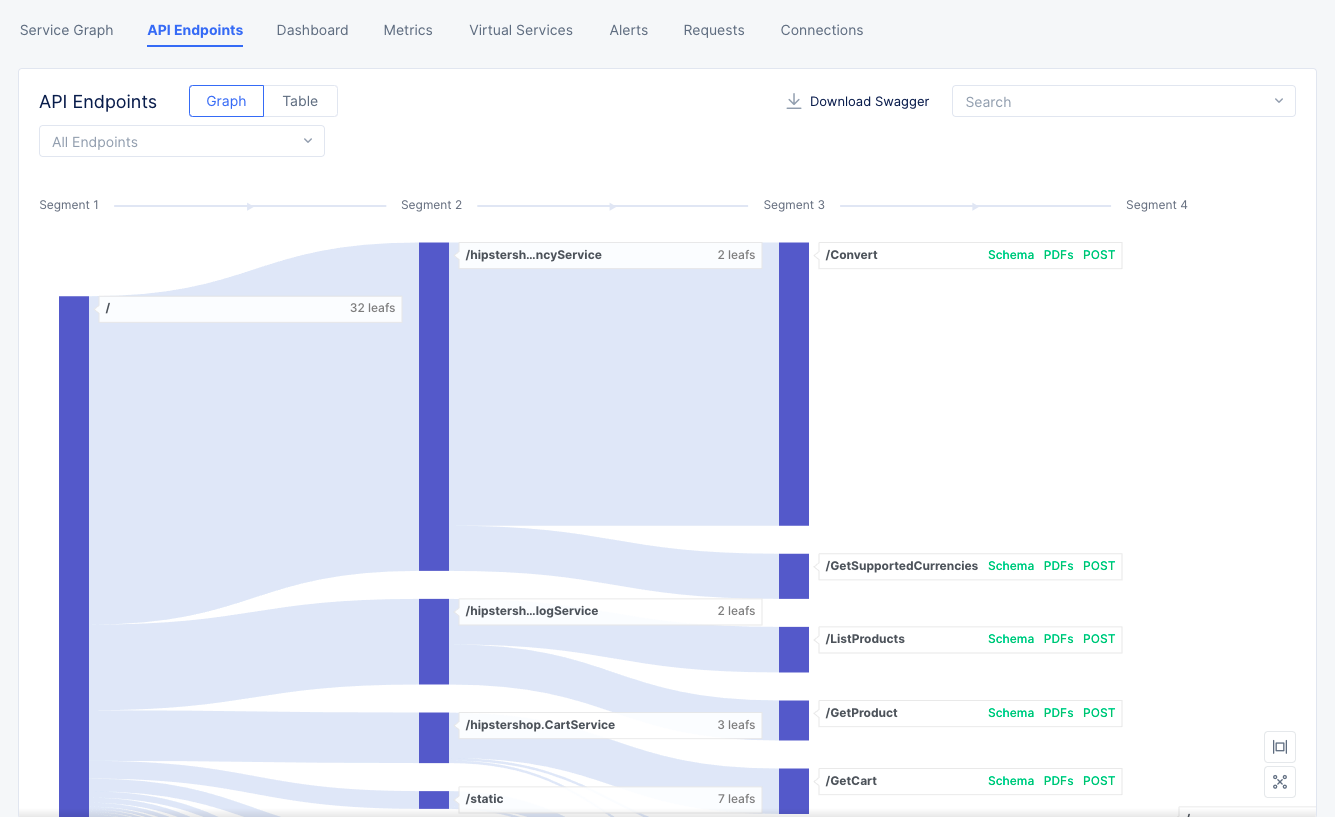The height and width of the screenshot is (817, 1335).
Task: Open Schema for the /Convert endpoint
Action: point(1010,254)
